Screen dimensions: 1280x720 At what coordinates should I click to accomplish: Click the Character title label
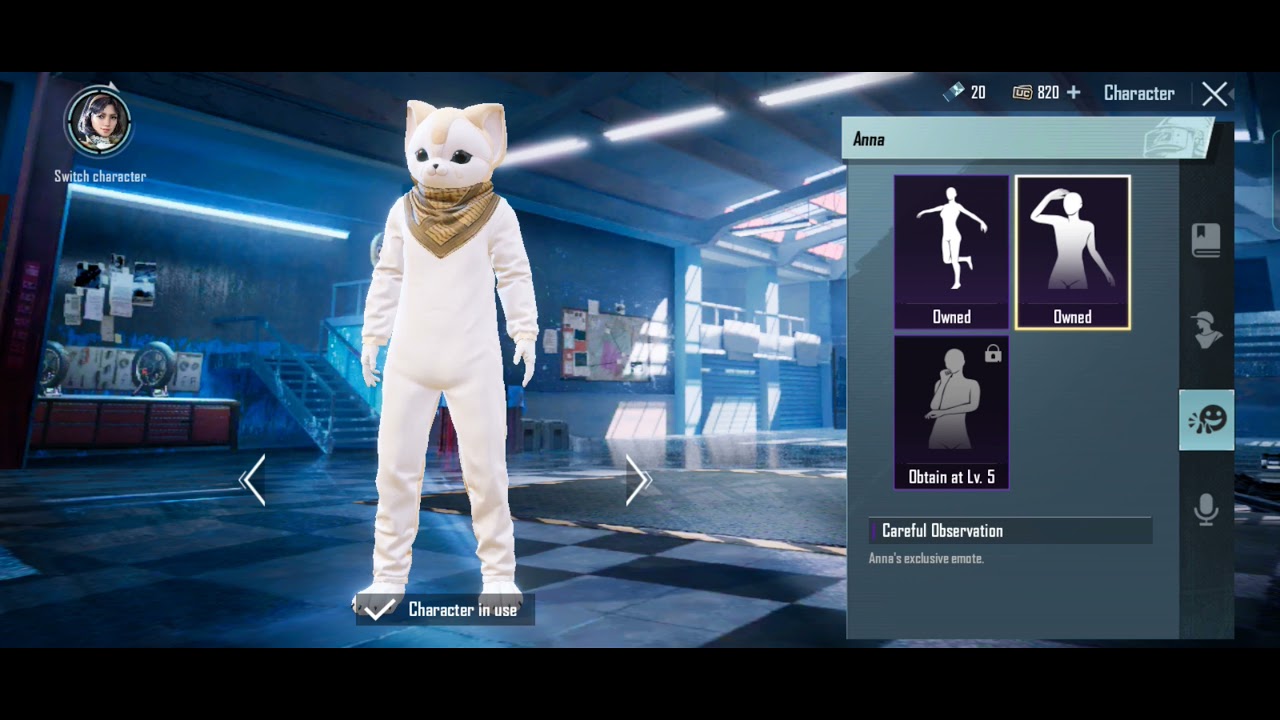pyautogui.click(x=1139, y=93)
